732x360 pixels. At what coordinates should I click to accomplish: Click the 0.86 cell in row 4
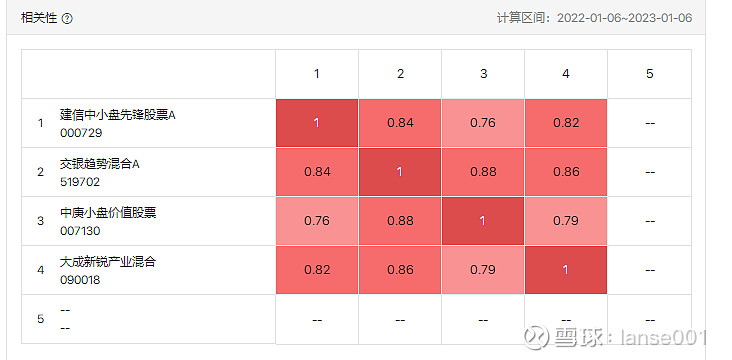[x=400, y=270]
